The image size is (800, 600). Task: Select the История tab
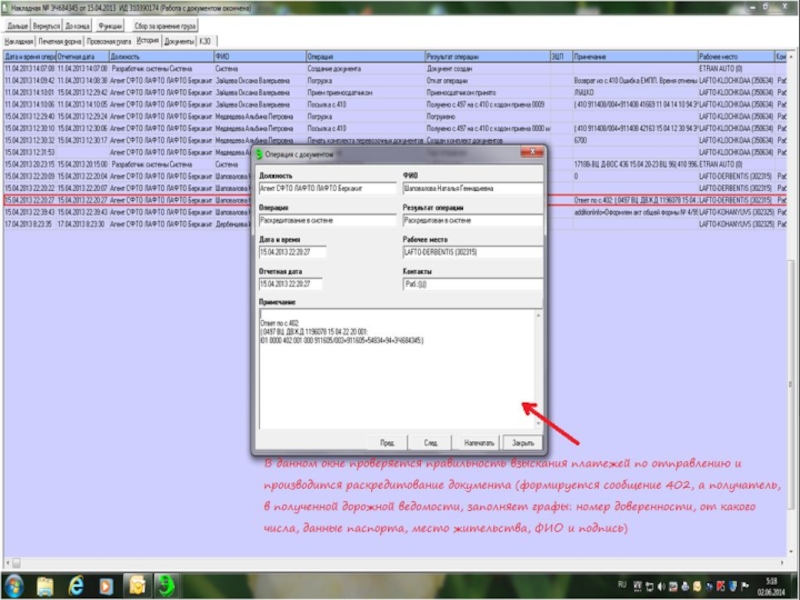(x=147, y=41)
